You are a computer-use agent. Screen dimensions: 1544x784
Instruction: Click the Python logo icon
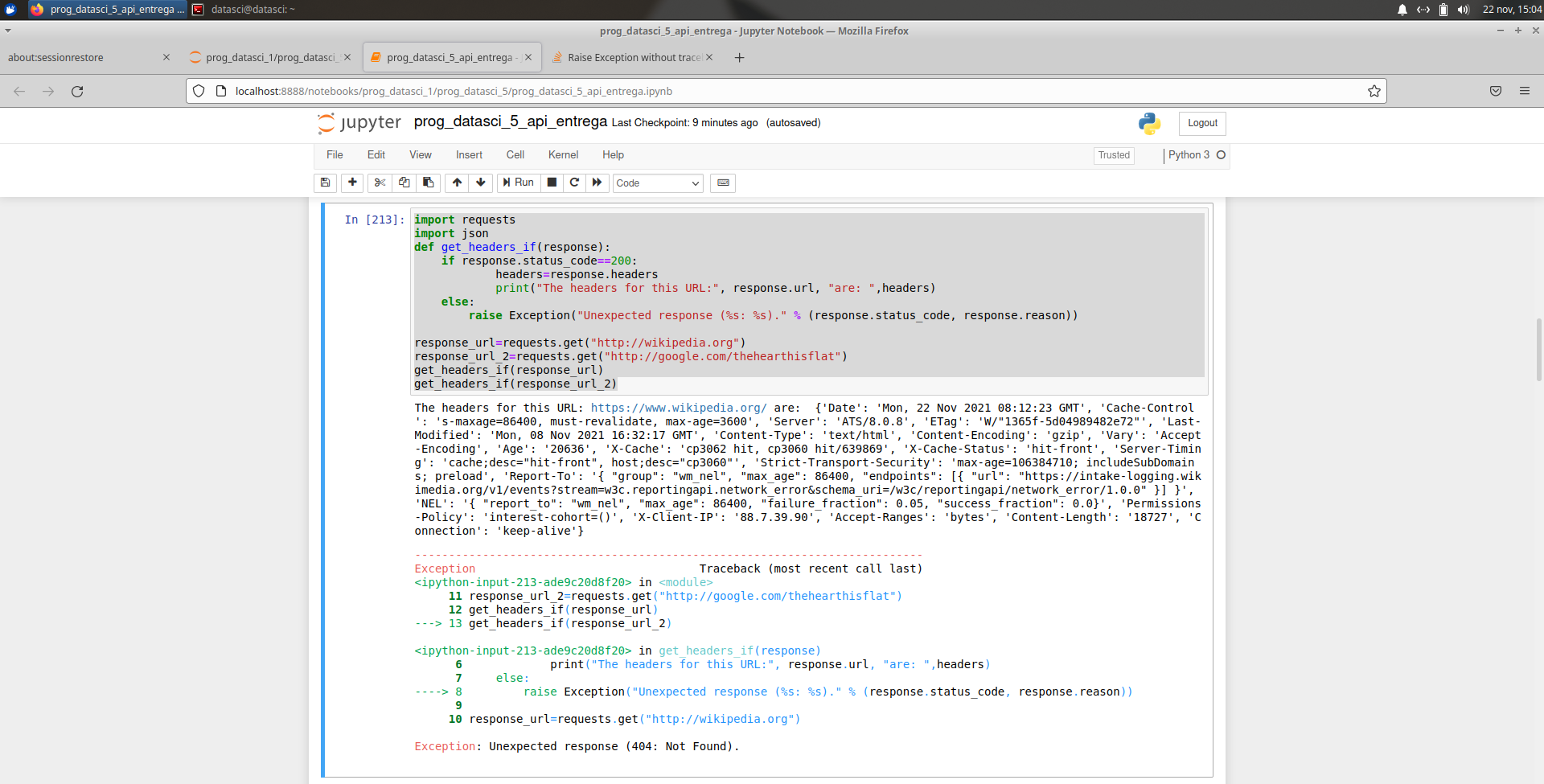[x=1150, y=123]
